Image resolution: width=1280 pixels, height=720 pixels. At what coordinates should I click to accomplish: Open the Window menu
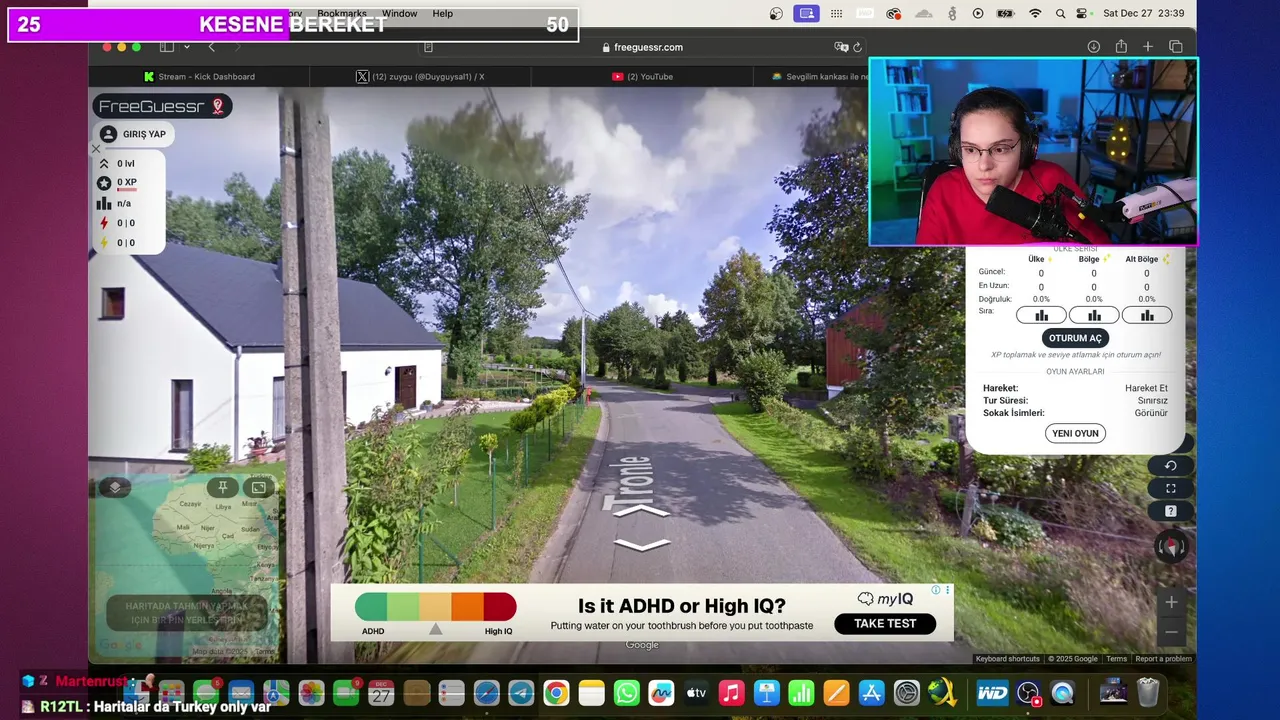coord(399,13)
